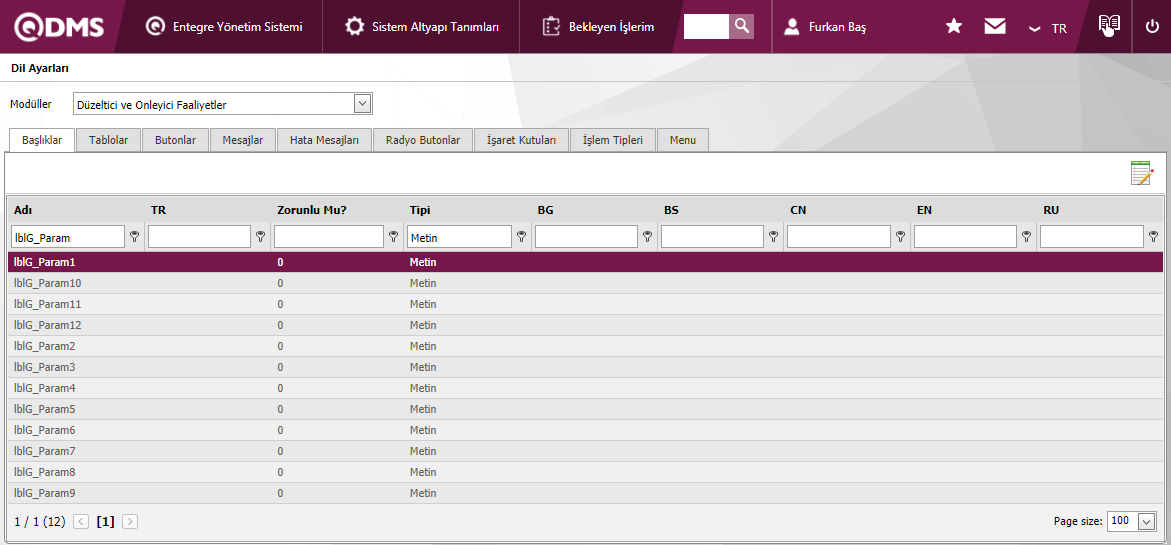Click the favorites star icon
Screen dimensions: 1171x545
(954, 27)
